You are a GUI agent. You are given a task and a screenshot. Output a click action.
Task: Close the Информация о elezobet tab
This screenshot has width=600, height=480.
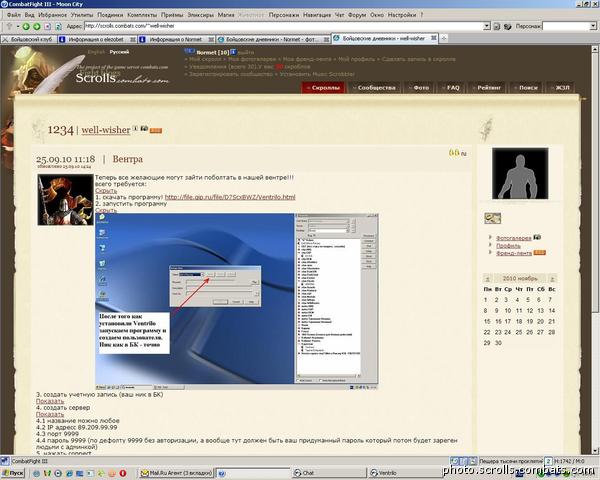pyautogui.click(x=133, y=39)
